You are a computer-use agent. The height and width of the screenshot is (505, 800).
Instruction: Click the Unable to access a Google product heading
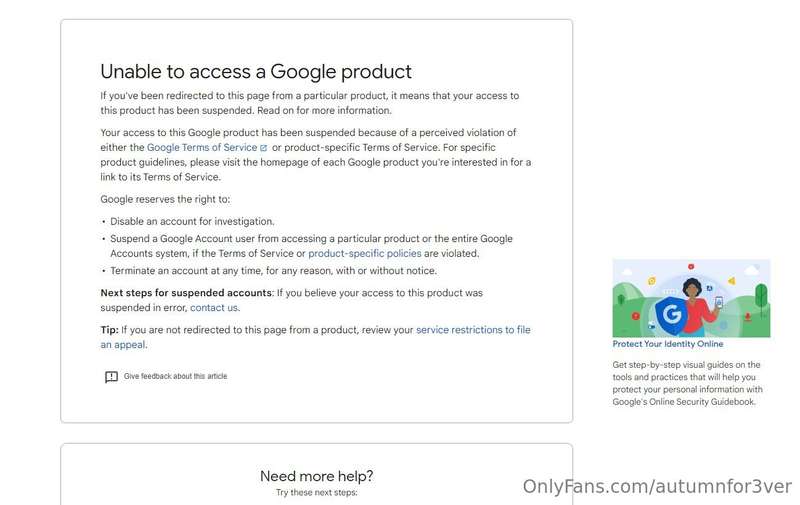click(256, 72)
